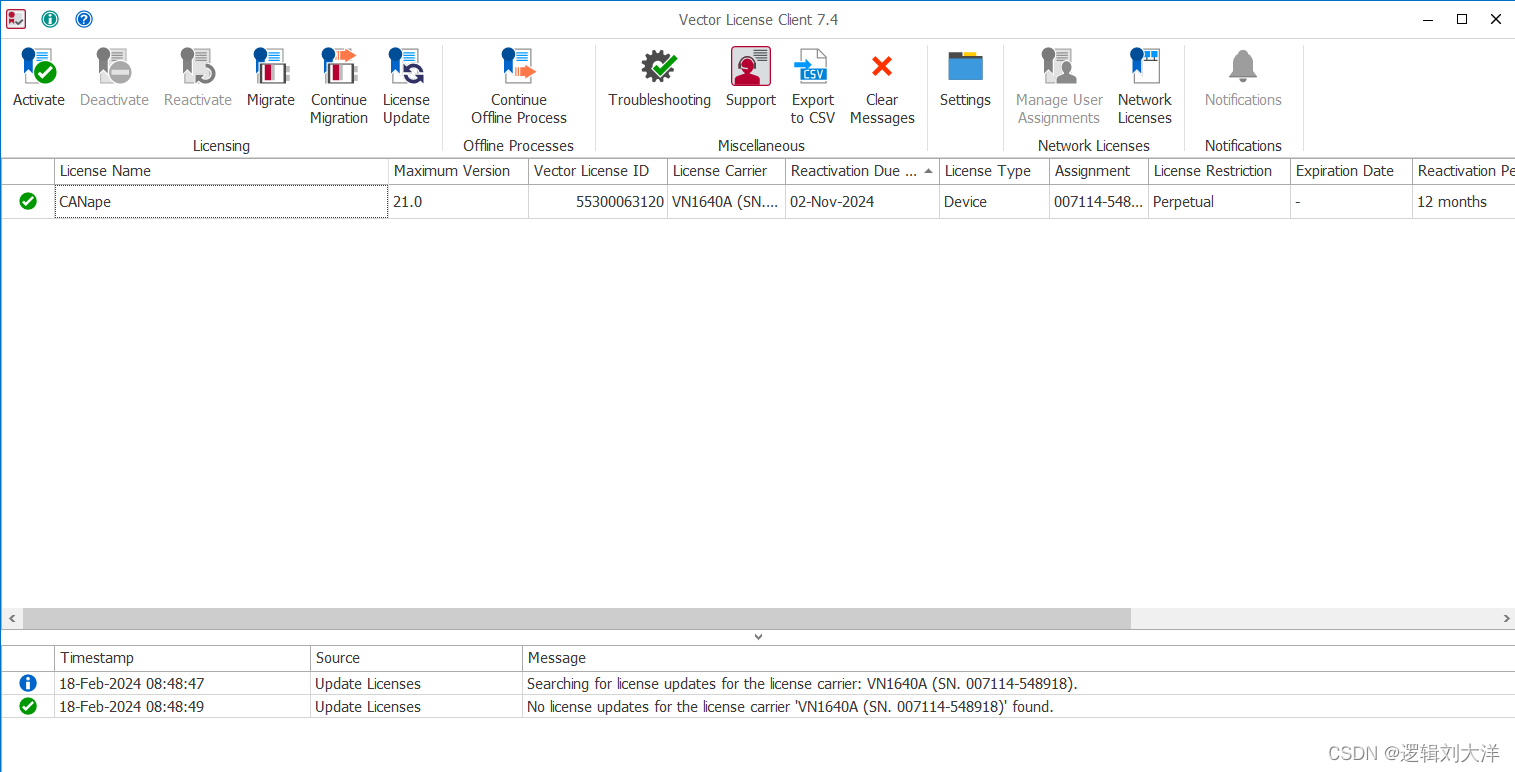Click horizontal scrollbar left arrow

point(11,619)
